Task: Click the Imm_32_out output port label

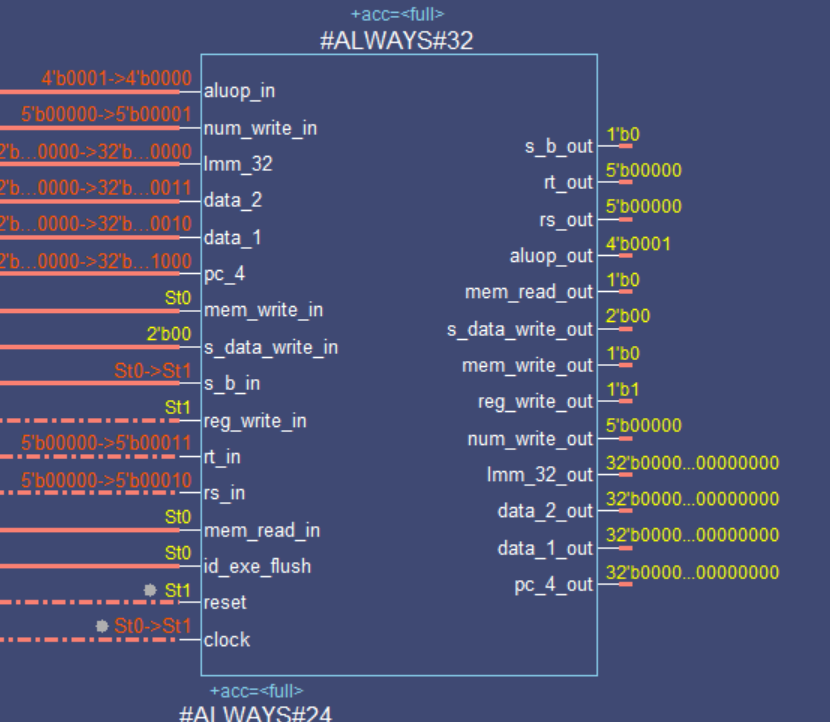Action: (540, 475)
